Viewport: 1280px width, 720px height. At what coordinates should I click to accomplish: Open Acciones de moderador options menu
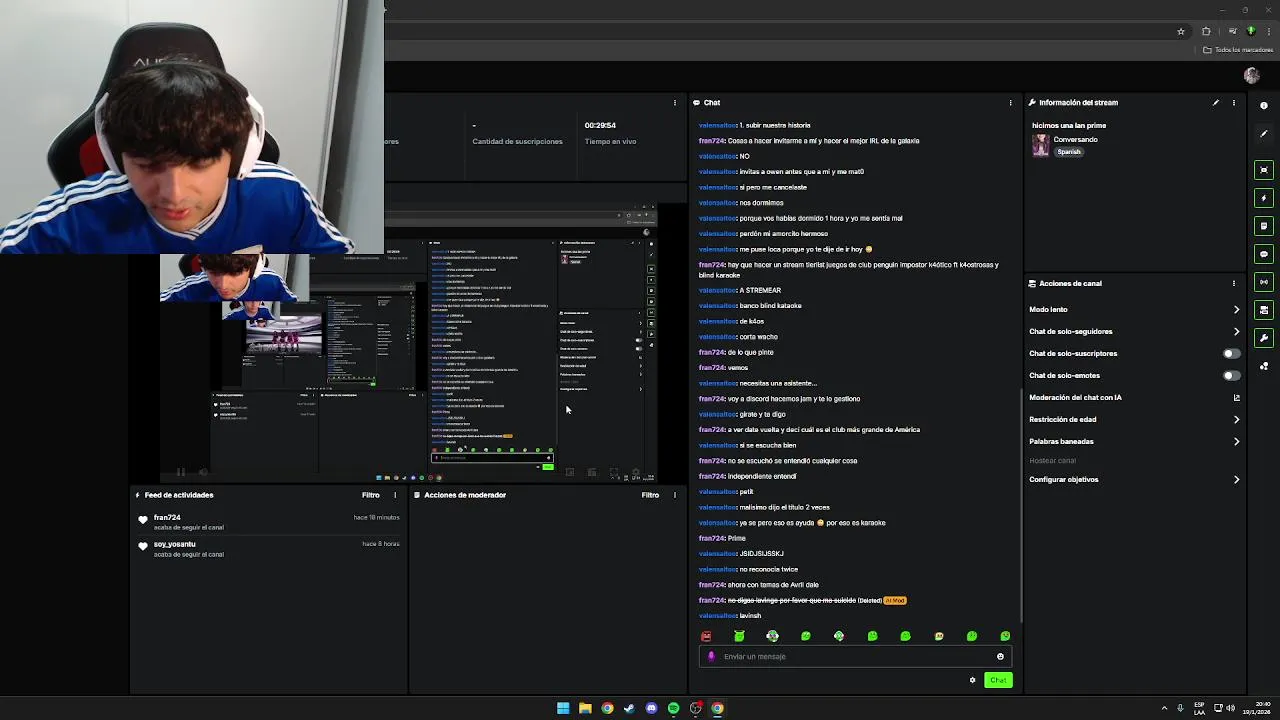[x=675, y=495]
